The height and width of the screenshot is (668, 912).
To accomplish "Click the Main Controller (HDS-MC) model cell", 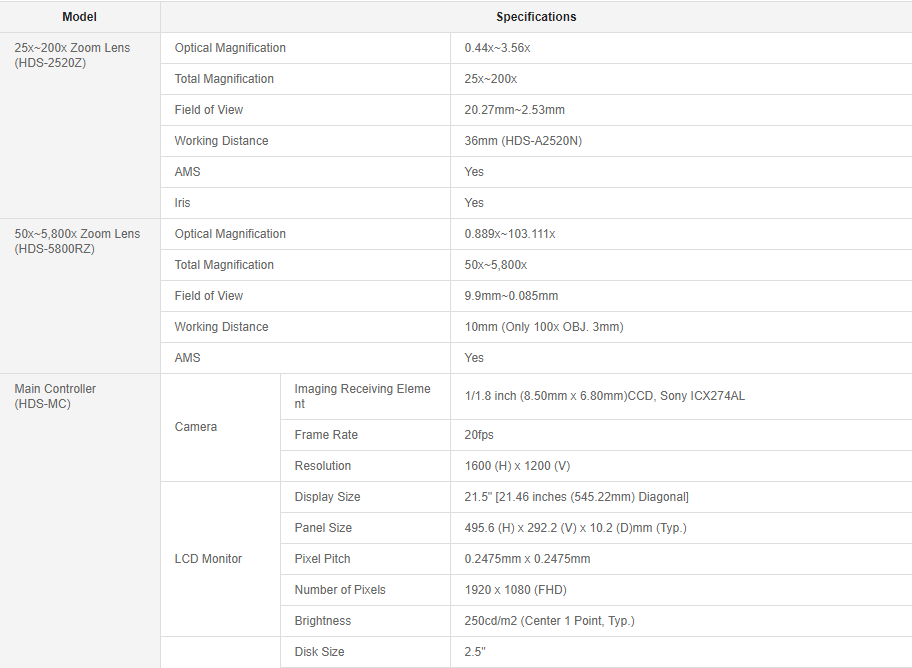I will click(x=55, y=396).
